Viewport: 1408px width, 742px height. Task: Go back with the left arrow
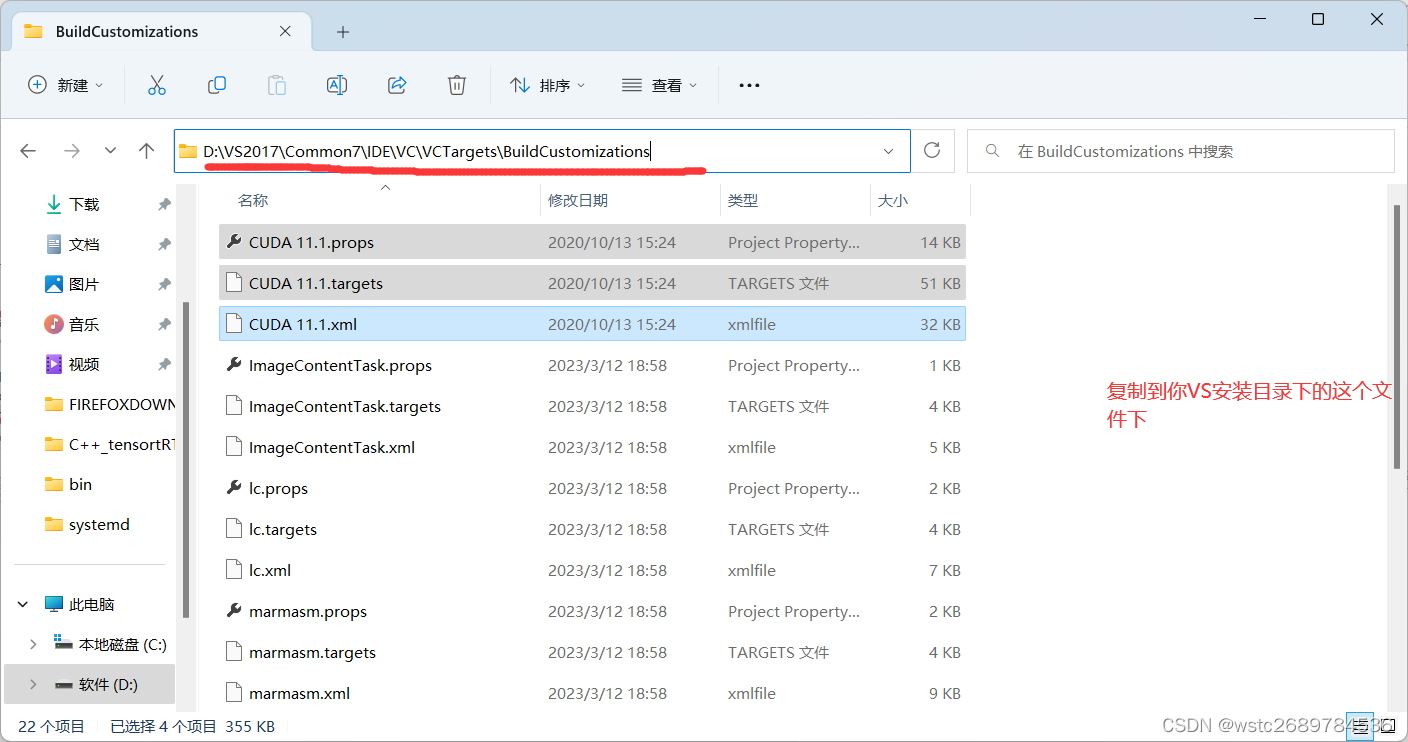[x=28, y=151]
